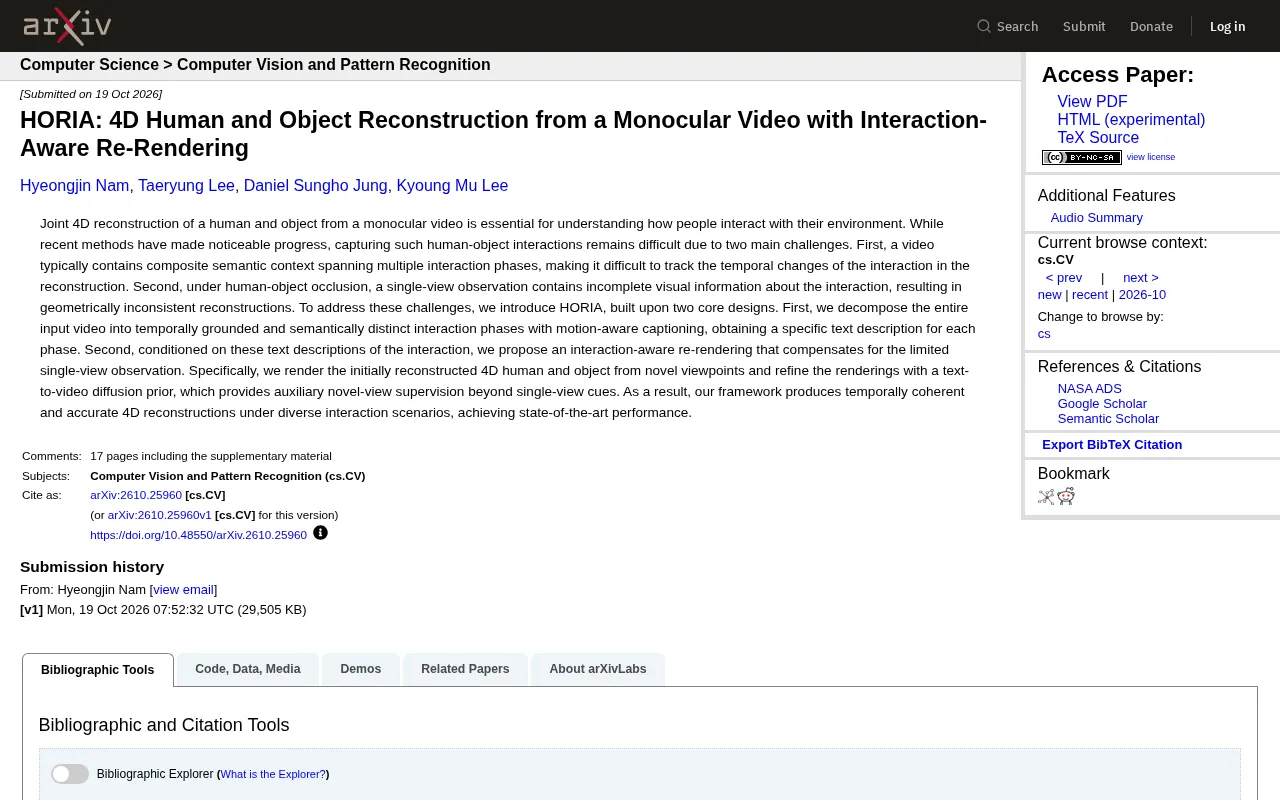Share paper via Reddit icon

point(1066,496)
